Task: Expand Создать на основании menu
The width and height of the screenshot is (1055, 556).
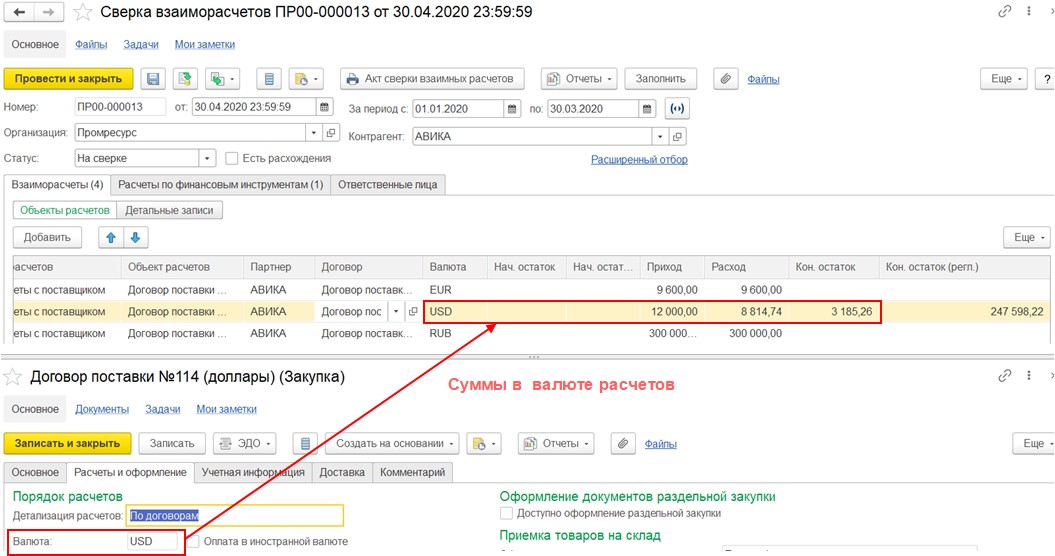Action: [396, 443]
